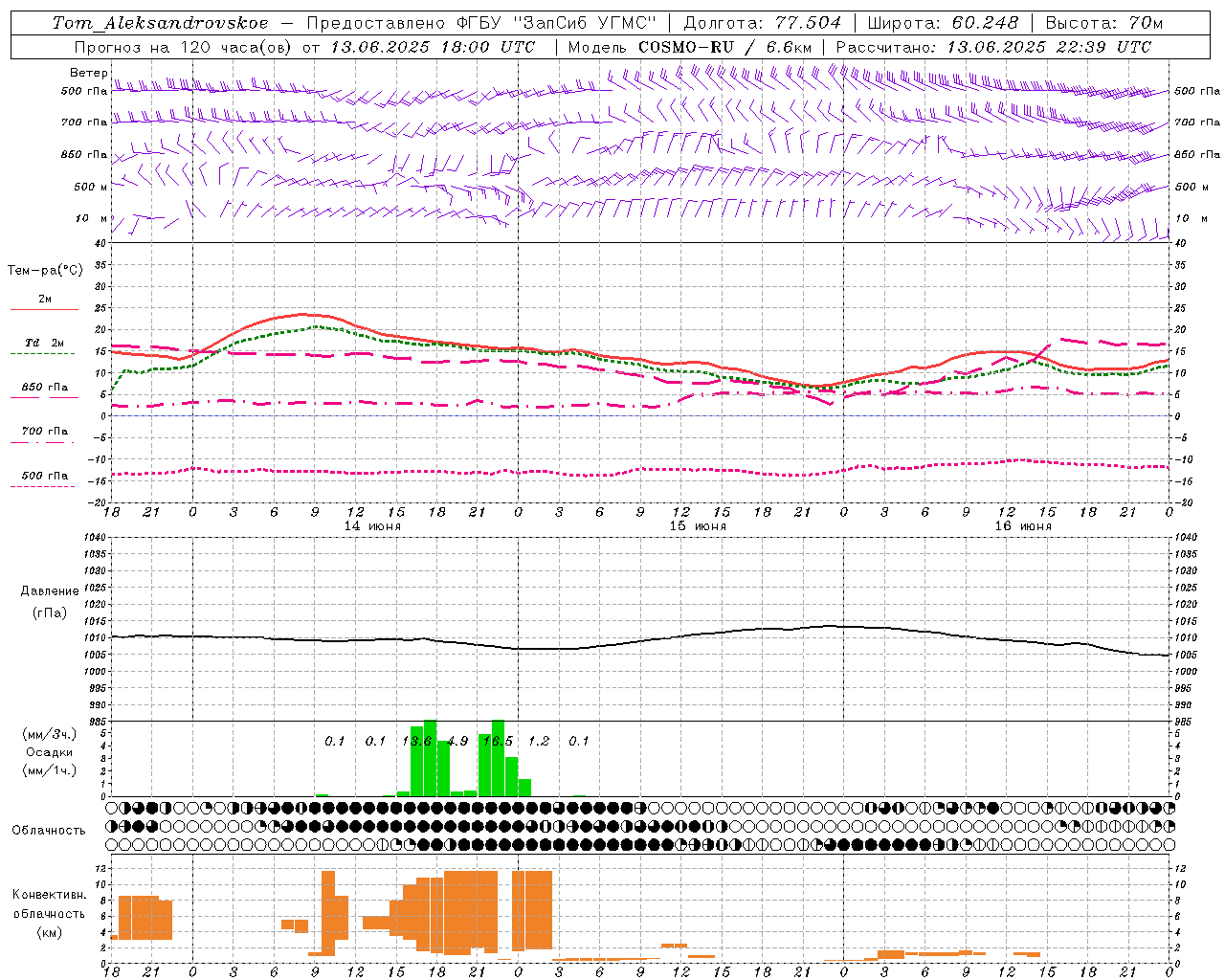Click the Тем-ра(°C) temperature panel label
Screen dimensions: 1225x980
coord(45,270)
